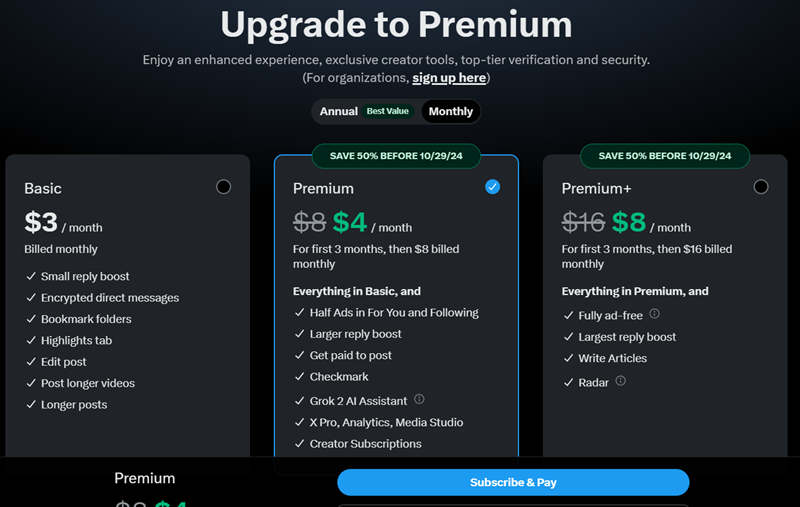
Task: Click the Creator Subscriptions checkmark icon
Action: click(299, 443)
